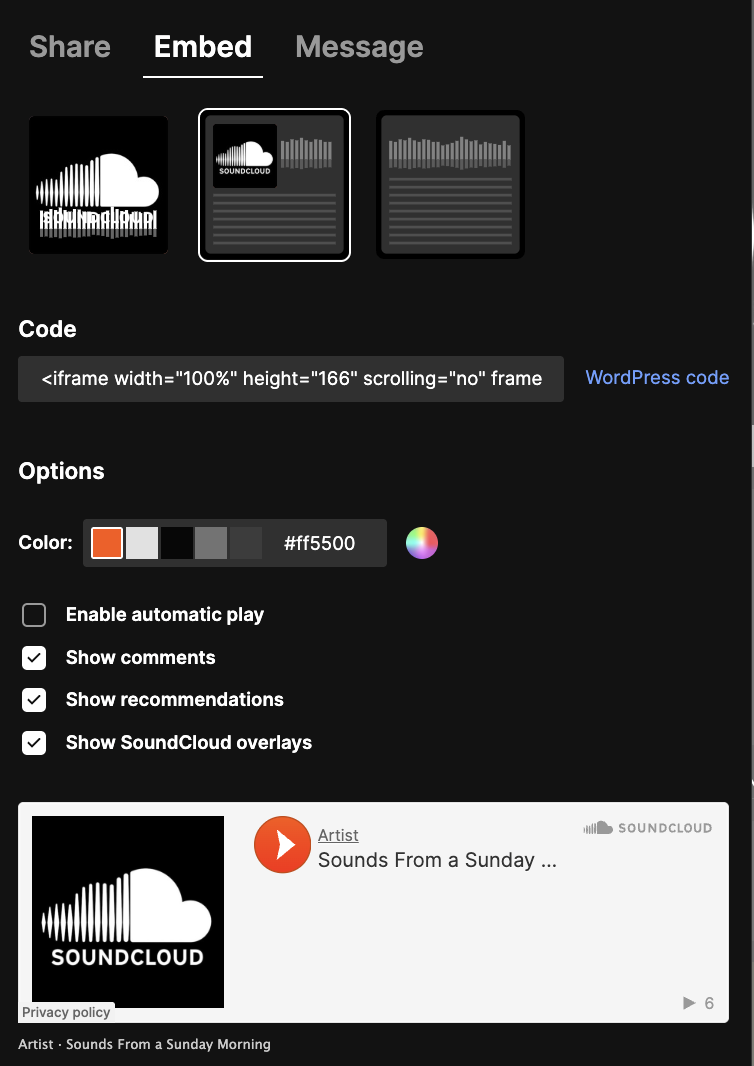The width and height of the screenshot is (754, 1066).
Task: Select the Embed tab
Action: (202, 47)
